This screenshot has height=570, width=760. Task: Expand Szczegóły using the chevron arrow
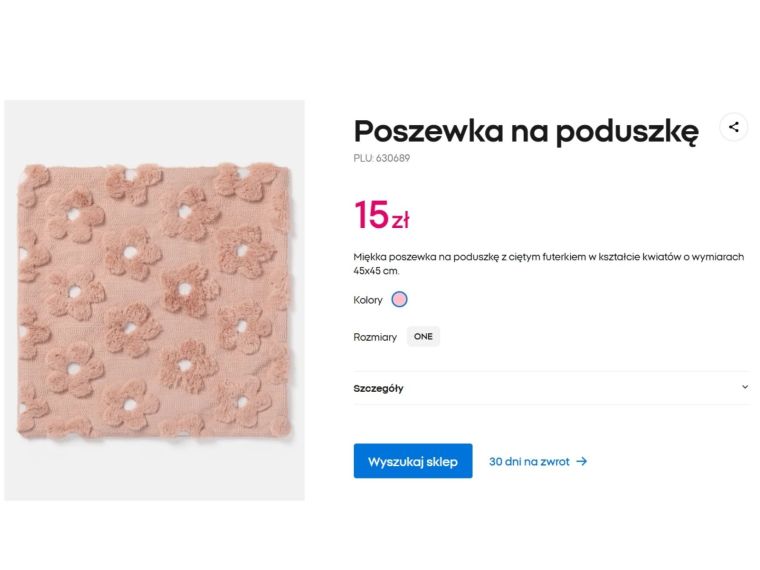pos(744,387)
